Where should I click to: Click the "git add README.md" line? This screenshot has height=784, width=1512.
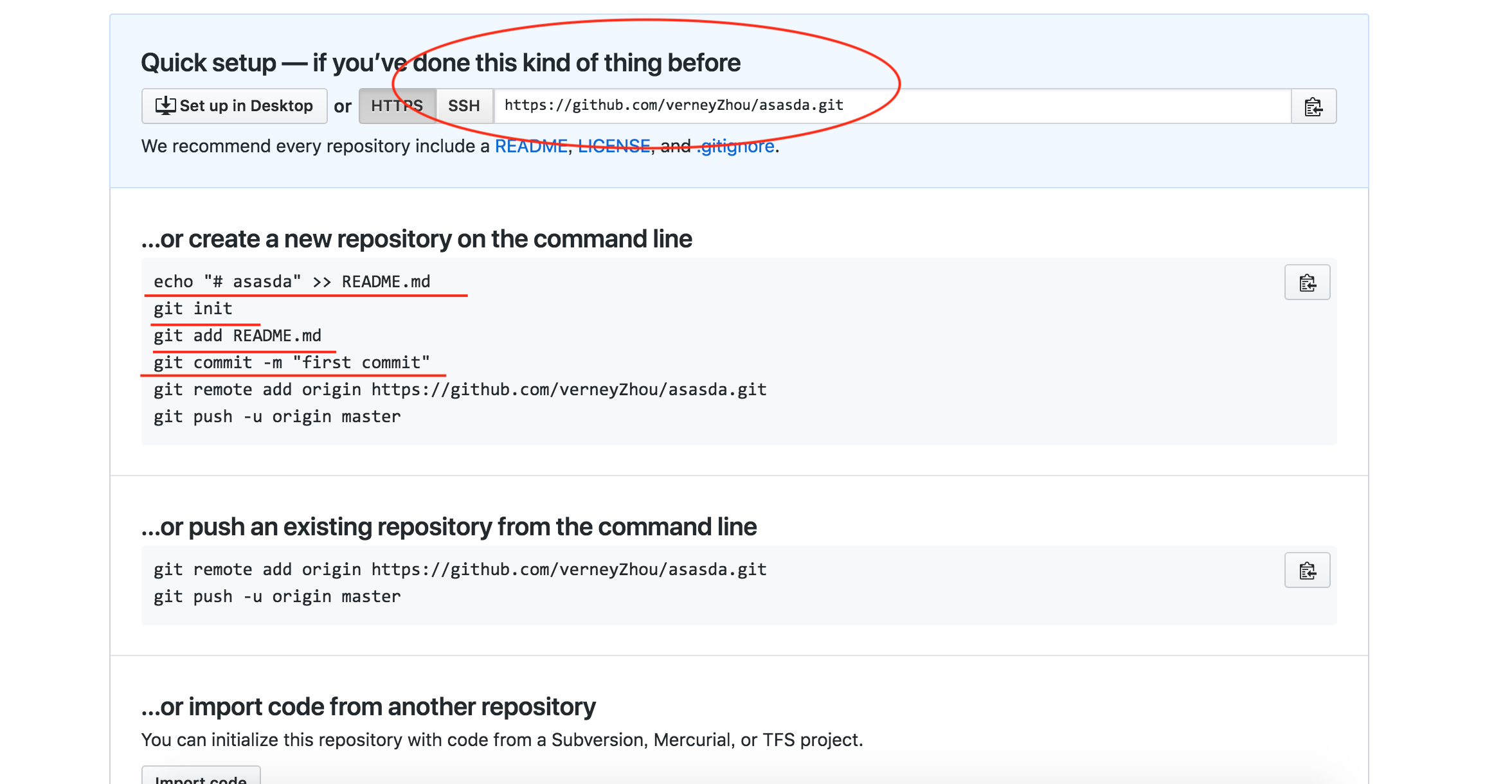pos(237,336)
